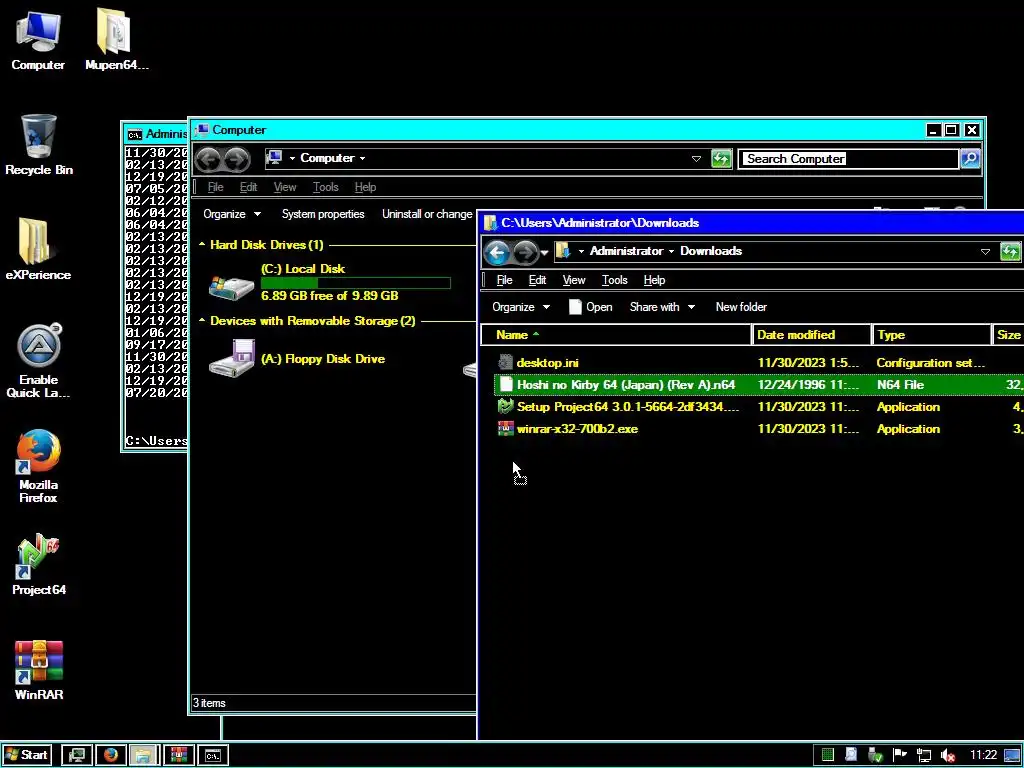Open the eXPerience folder icon
Image resolution: width=1024 pixels, height=768 pixels.
pyautogui.click(x=38, y=250)
